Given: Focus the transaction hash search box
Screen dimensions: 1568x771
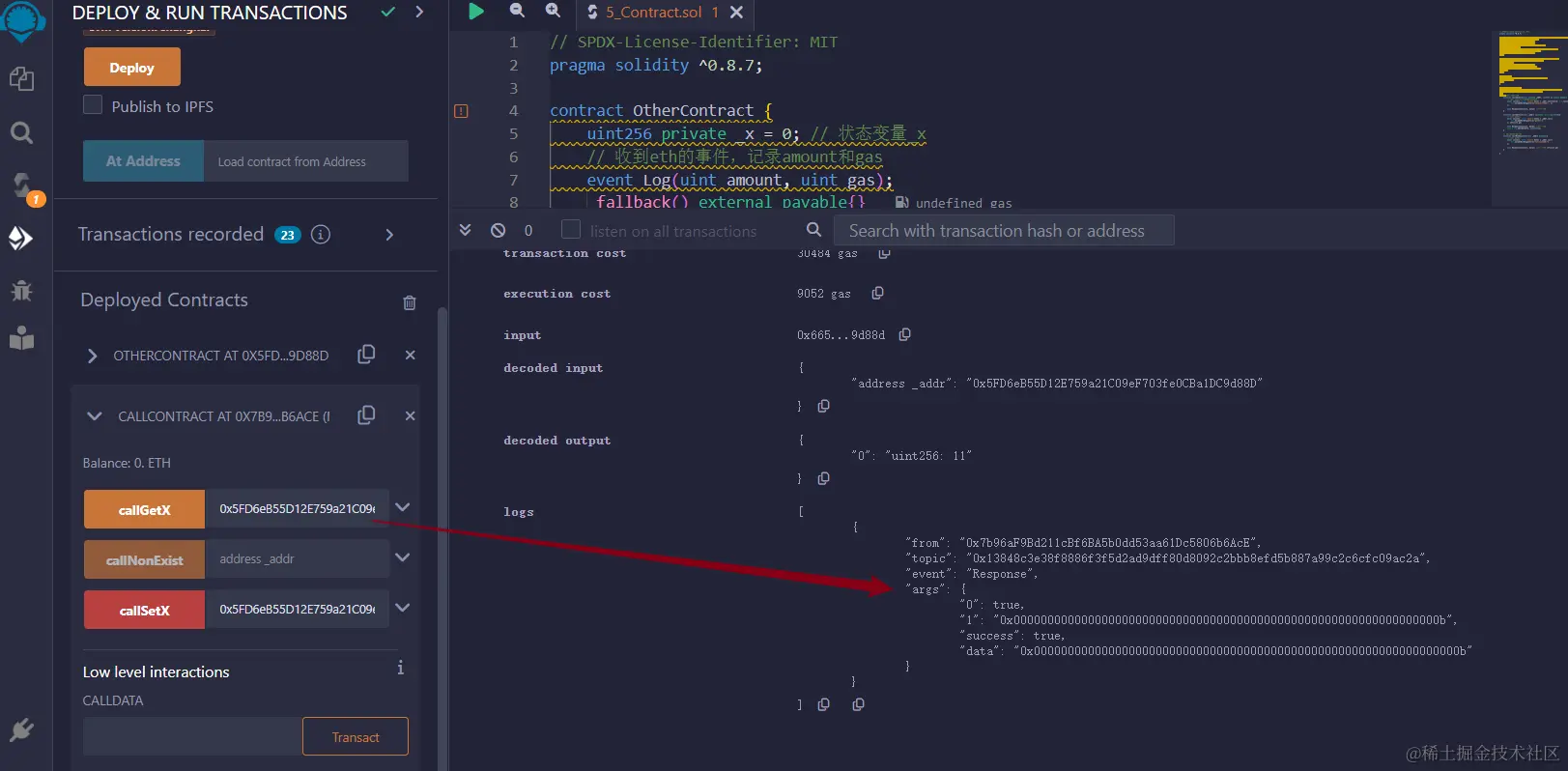Looking at the screenshot, I should (1004, 230).
